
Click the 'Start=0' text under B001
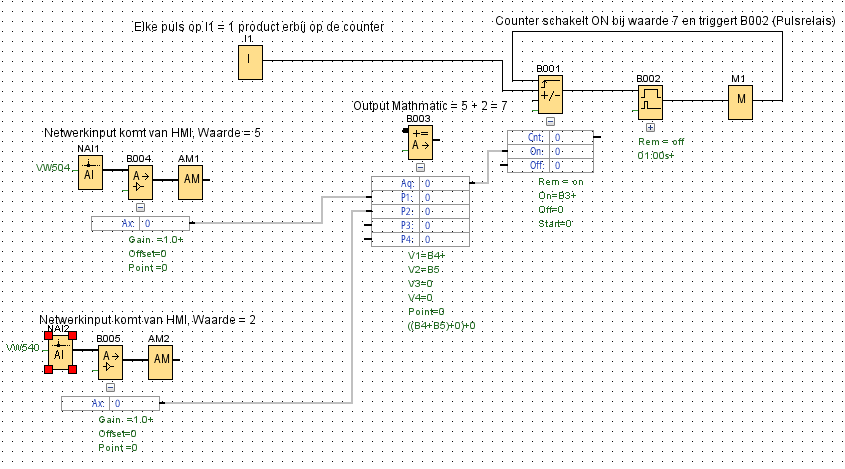pyautogui.click(x=555, y=224)
